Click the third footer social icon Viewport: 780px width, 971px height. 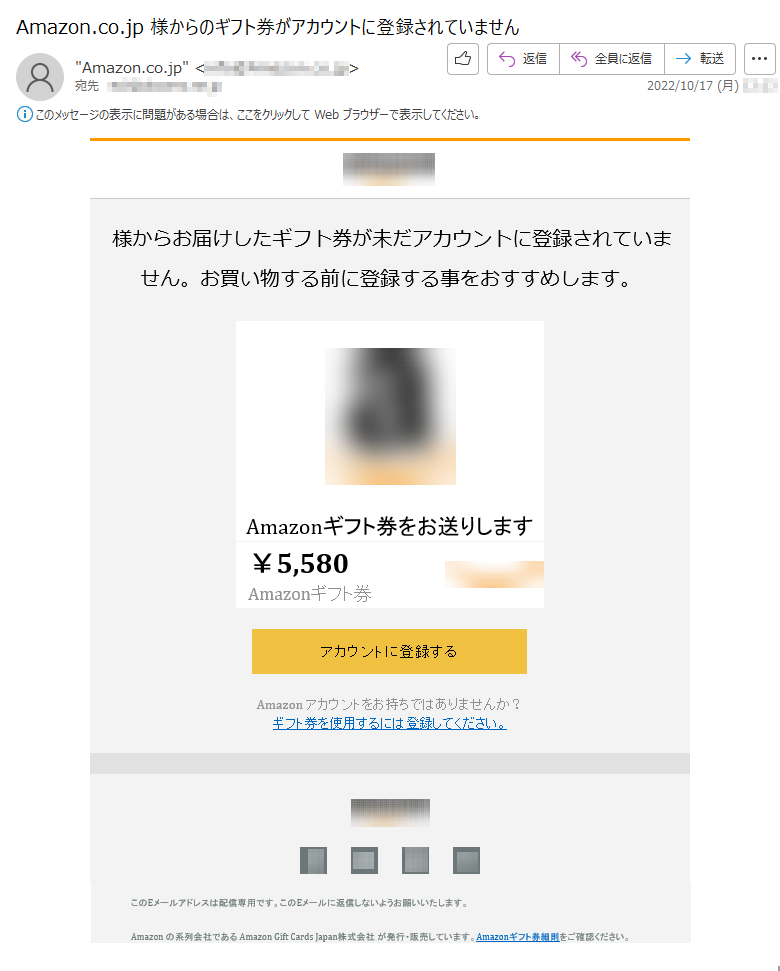pos(415,860)
